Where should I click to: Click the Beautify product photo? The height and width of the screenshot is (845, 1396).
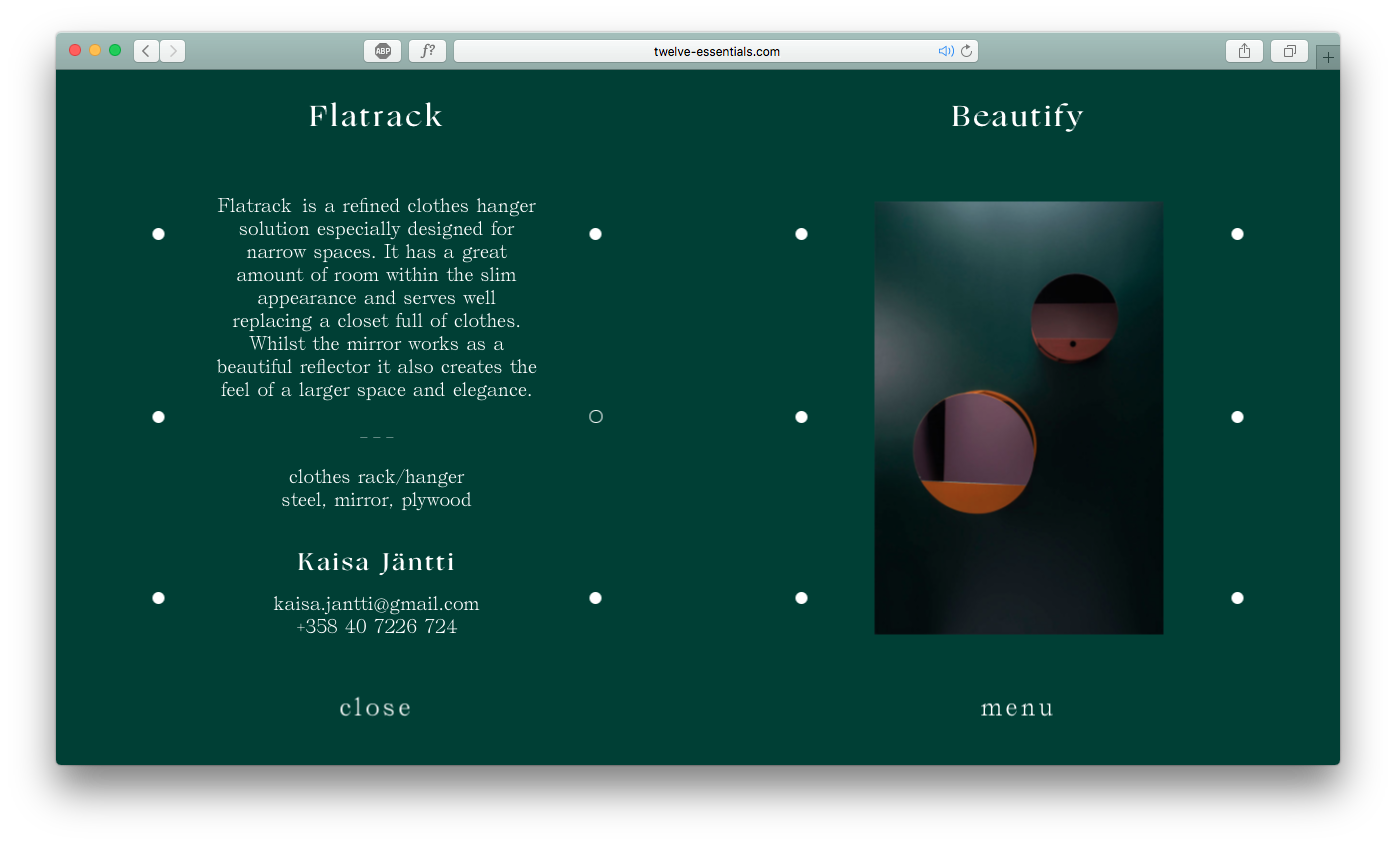pos(1018,418)
